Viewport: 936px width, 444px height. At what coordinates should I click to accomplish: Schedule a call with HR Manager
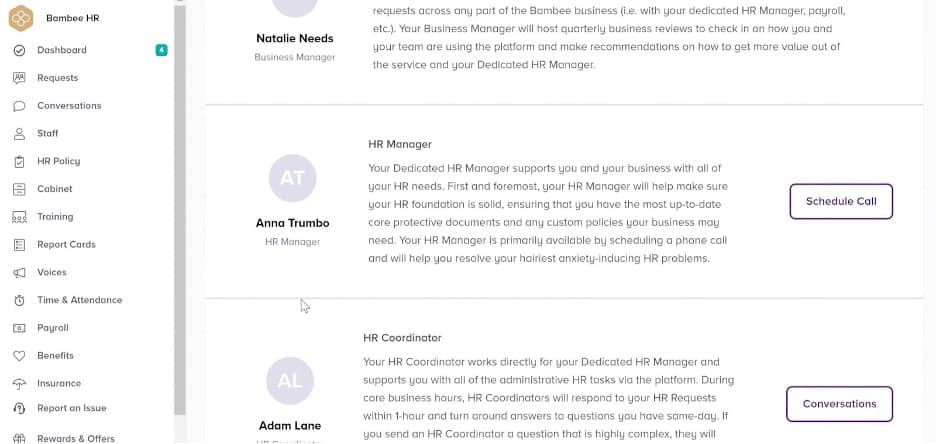click(840, 201)
